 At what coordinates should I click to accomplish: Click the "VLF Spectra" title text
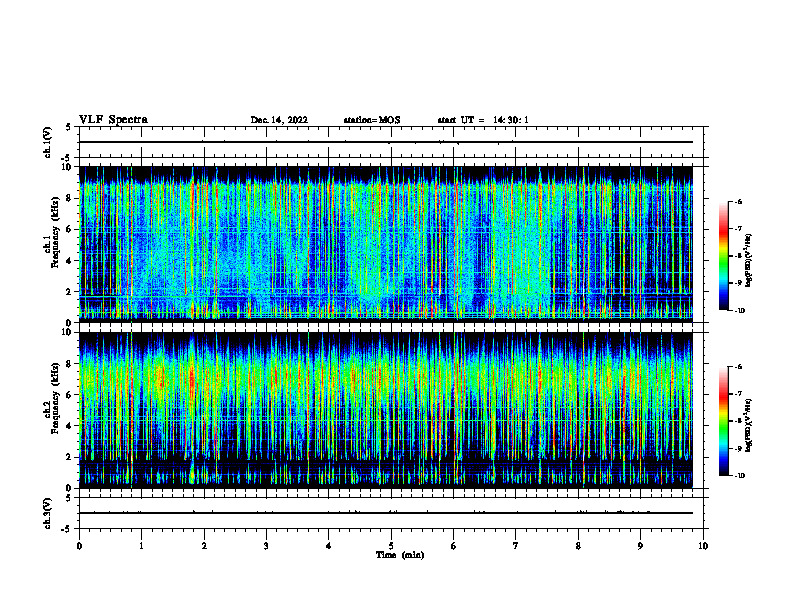[x=113, y=120]
